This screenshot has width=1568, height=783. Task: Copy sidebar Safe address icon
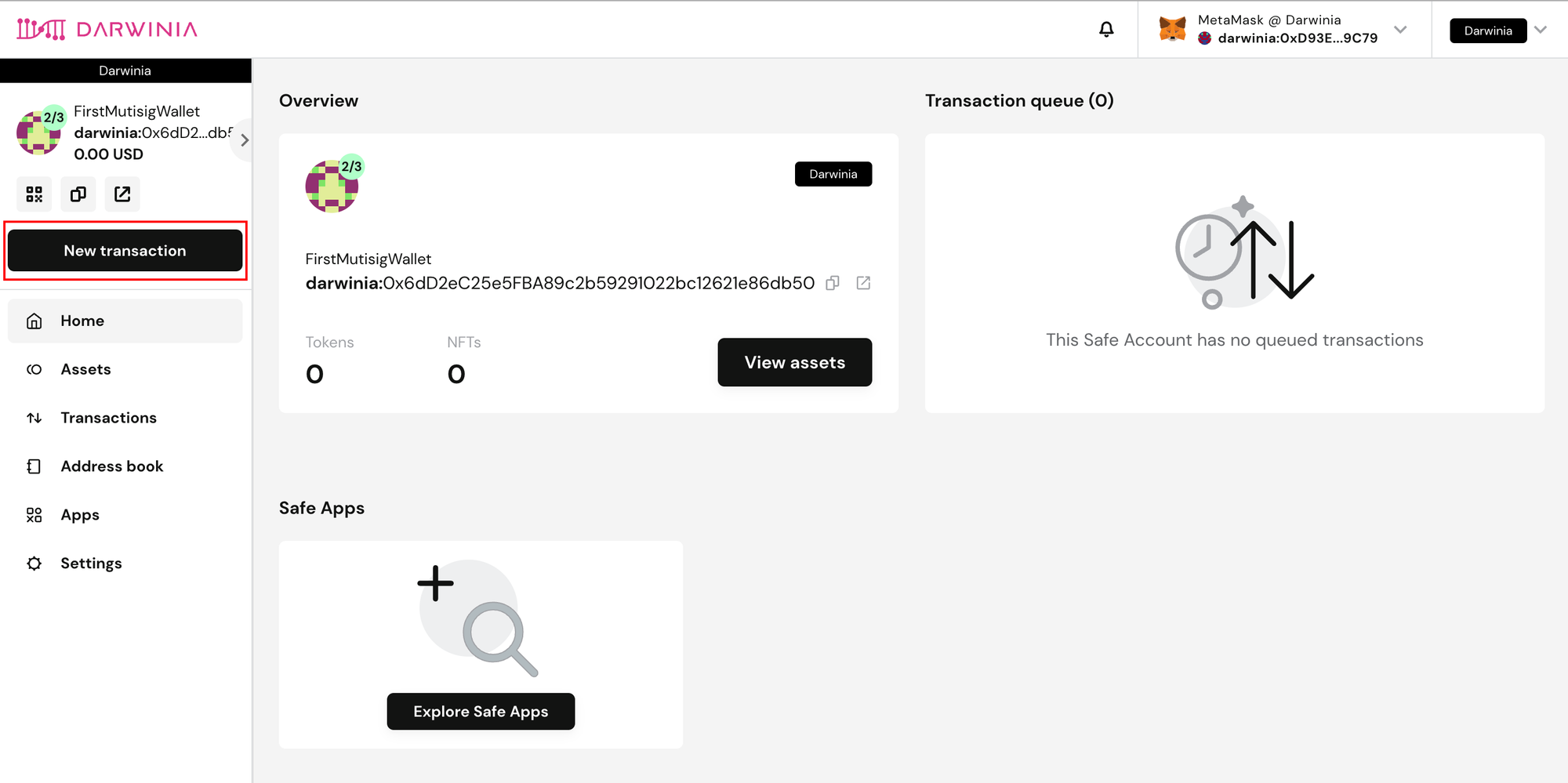point(78,194)
